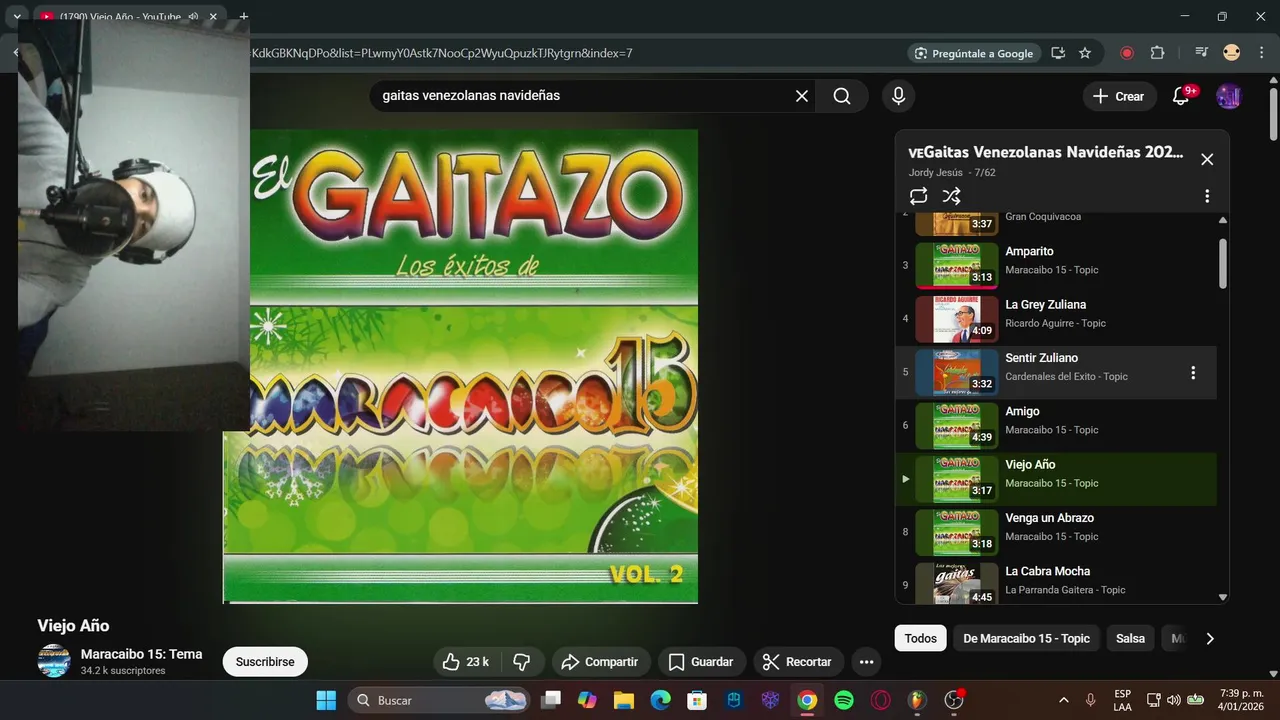The height and width of the screenshot is (720, 1280).
Task: Show more filter chips with arrow
Action: (x=1209, y=638)
